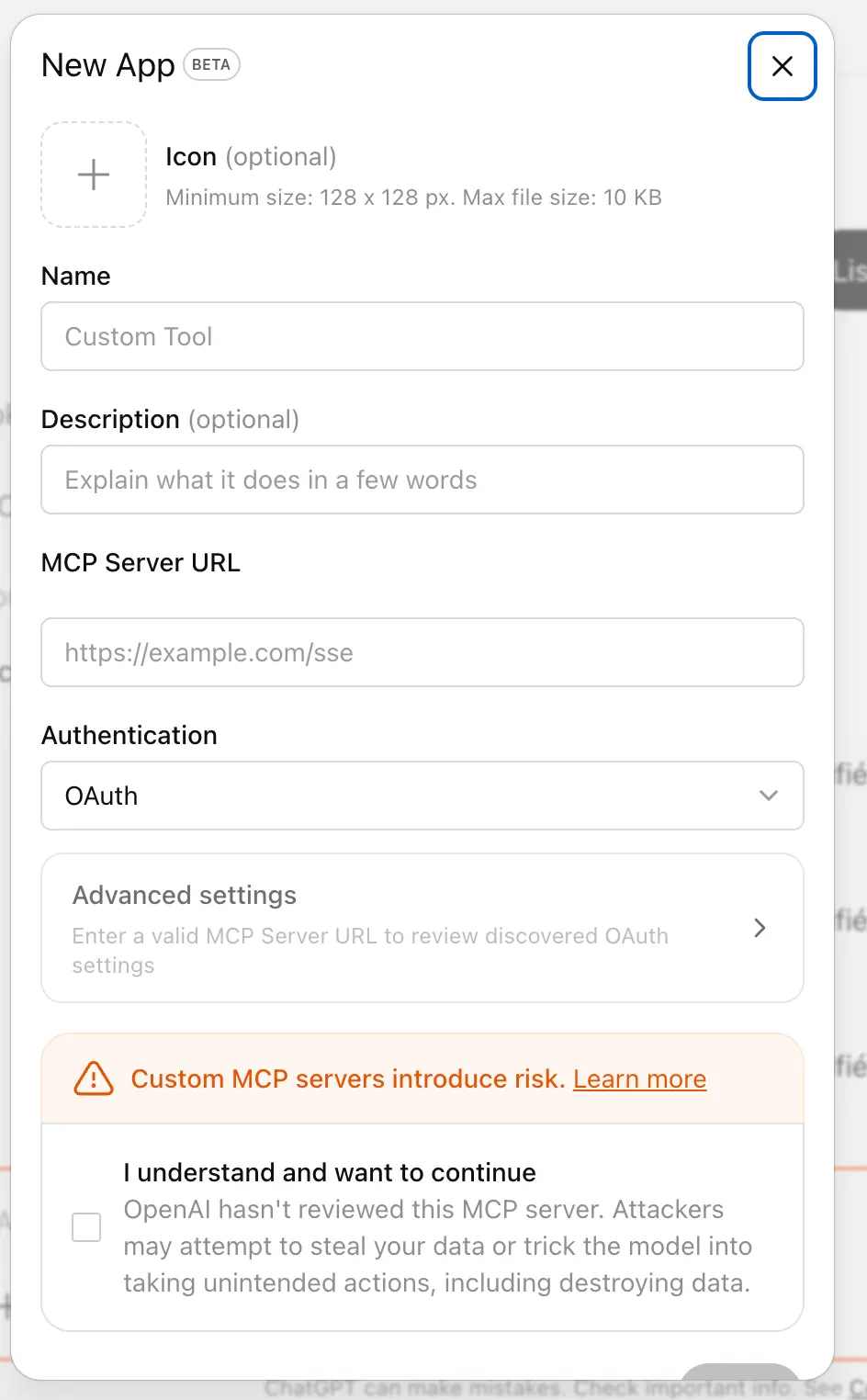Viewport: 867px width, 1400px height.
Task: Click the Description field to explain the app
Action: tap(422, 480)
